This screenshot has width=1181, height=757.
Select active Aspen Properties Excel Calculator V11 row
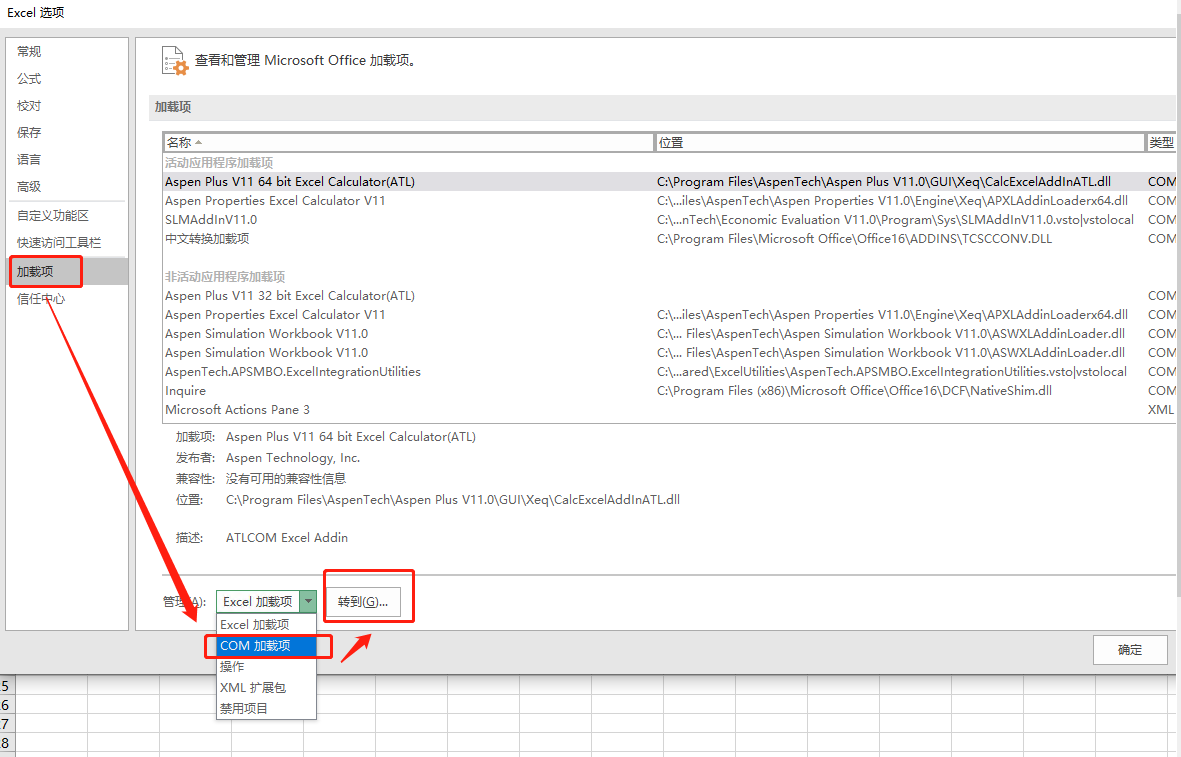coord(669,200)
